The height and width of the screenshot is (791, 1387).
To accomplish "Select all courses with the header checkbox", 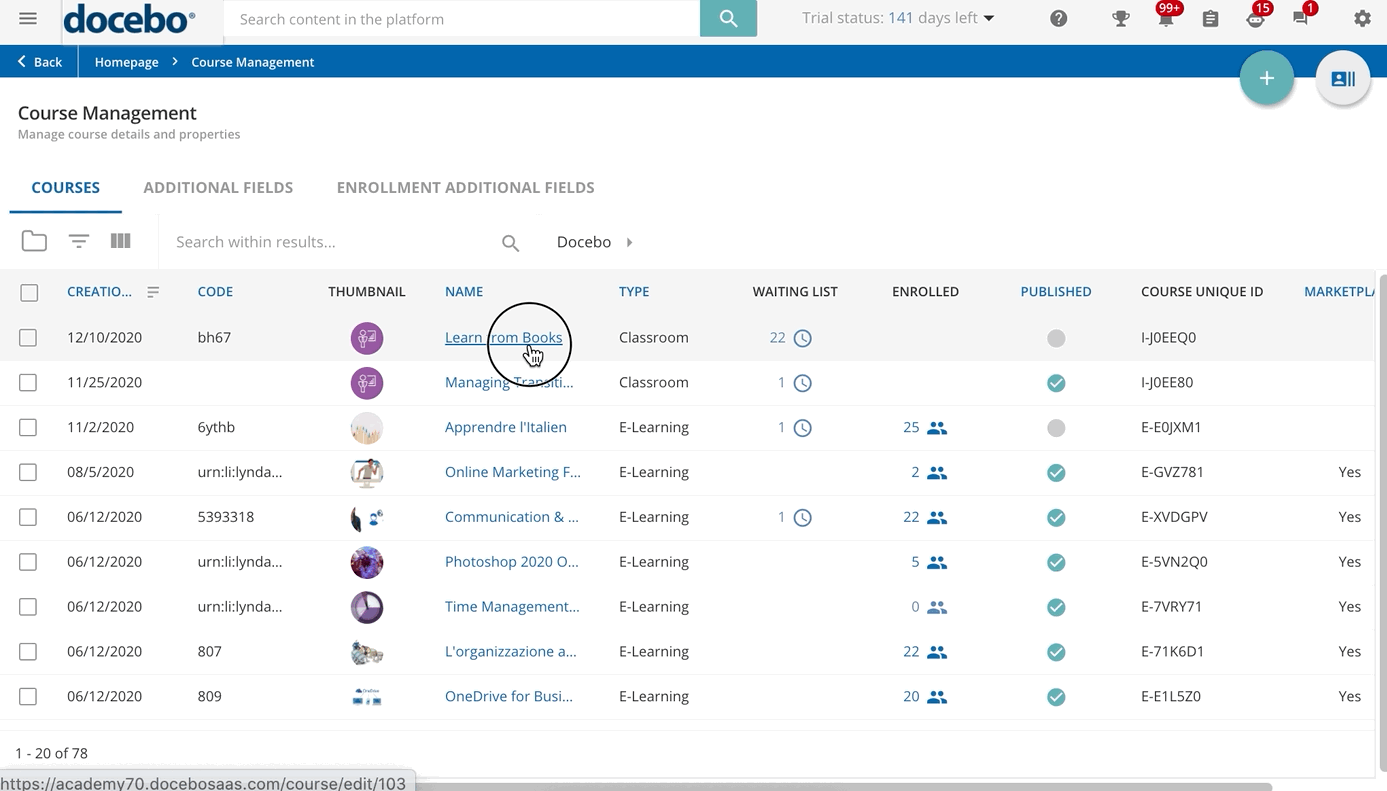I will (x=29, y=292).
